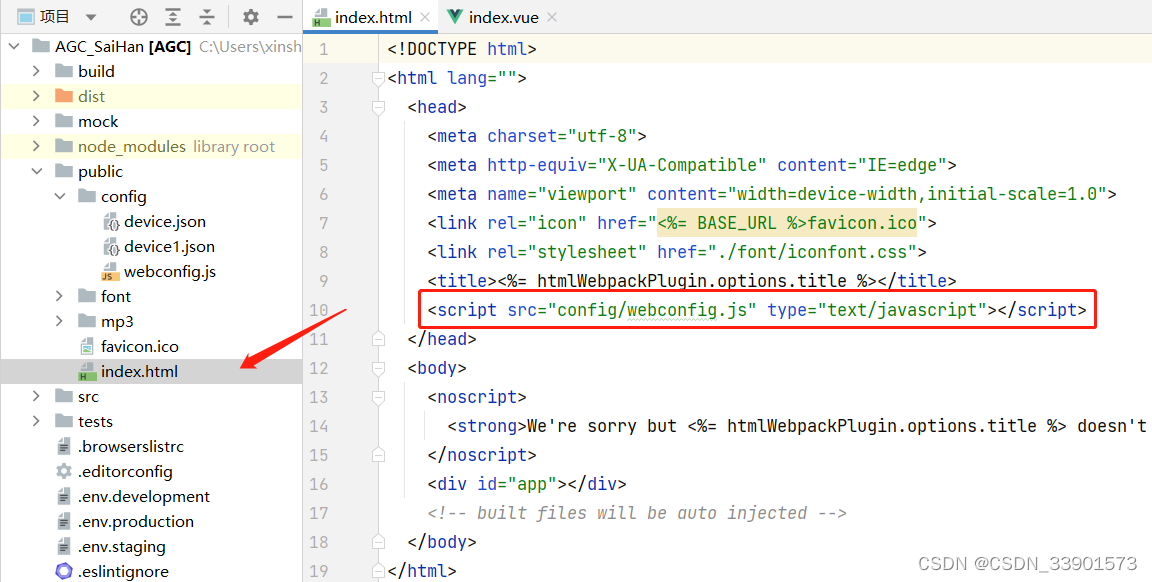Select the public folder icon
This screenshot has height=582, width=1152.
(x=64, y=171)
